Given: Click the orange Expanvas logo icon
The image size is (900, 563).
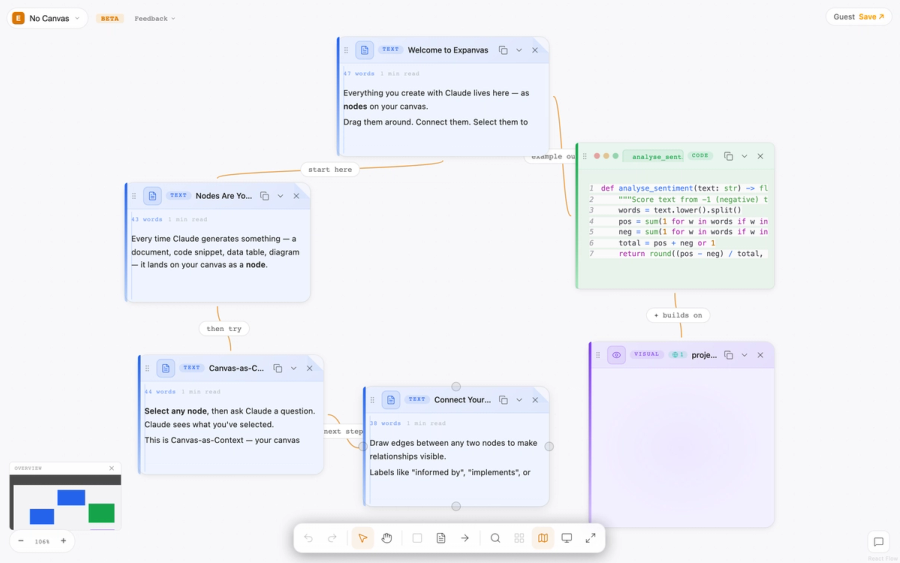Looking at the screenshot, I should coord(18,18).
